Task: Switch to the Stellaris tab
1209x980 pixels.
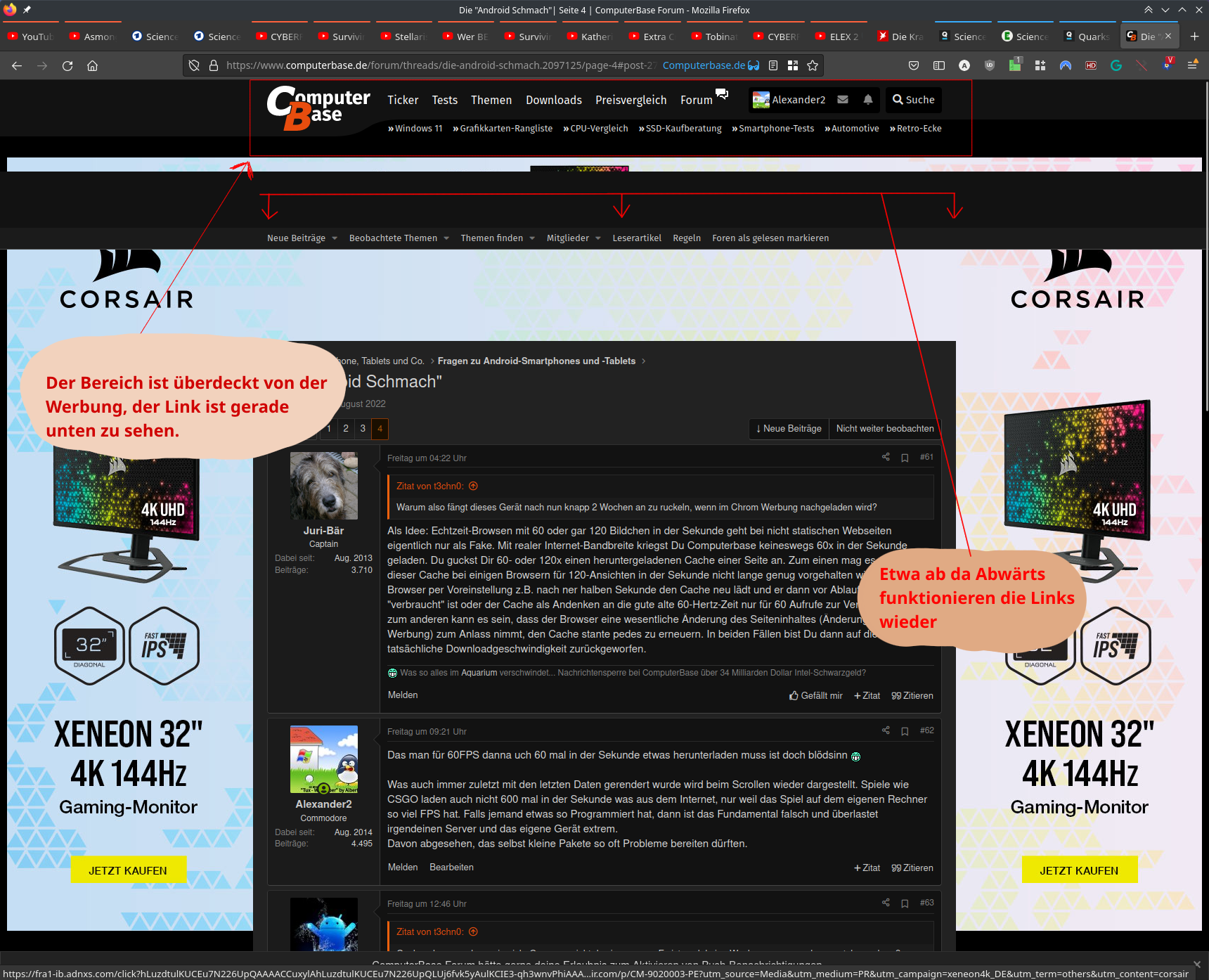Action: click(404, 37)
